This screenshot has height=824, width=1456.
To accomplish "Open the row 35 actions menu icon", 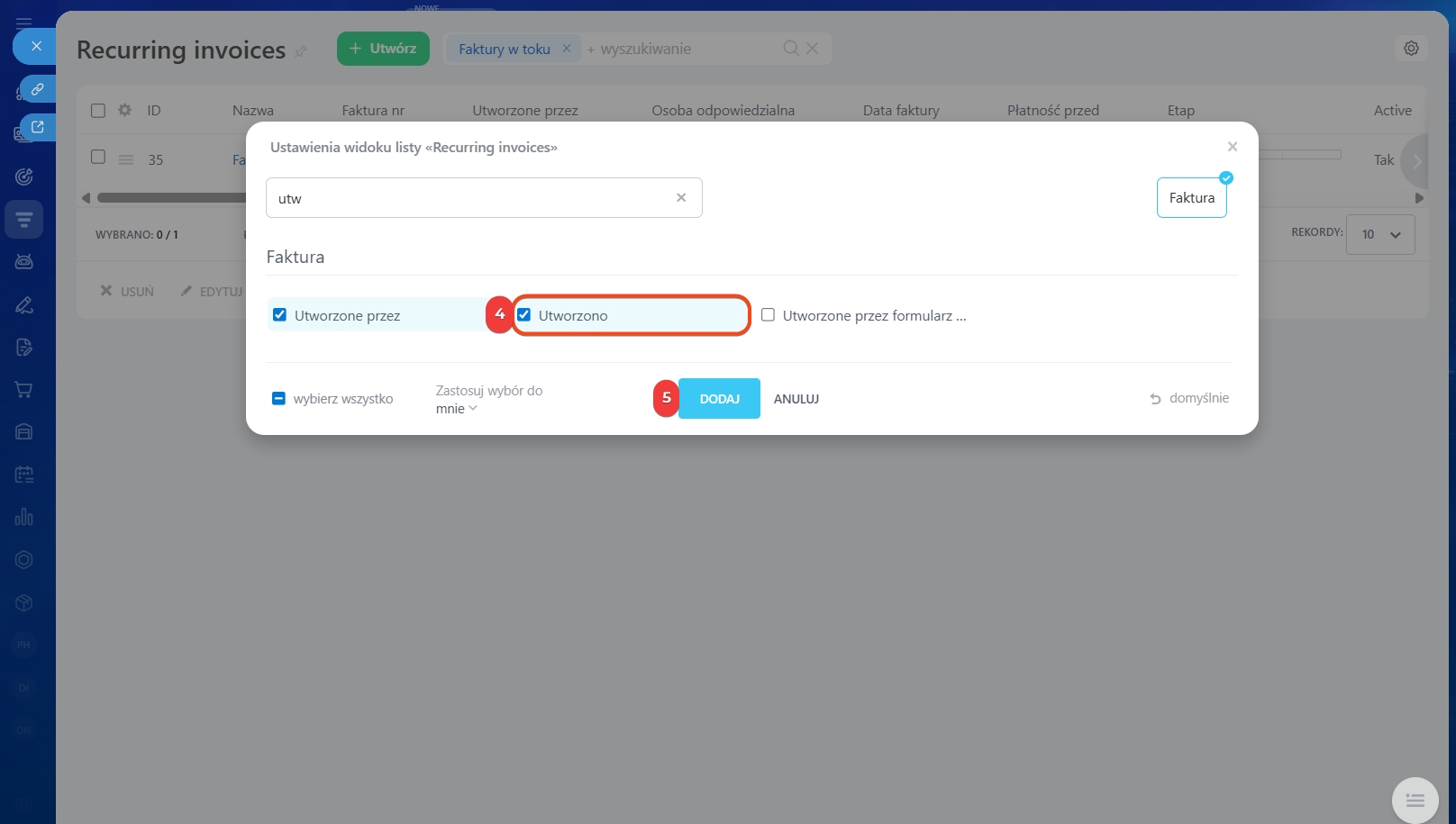I will tap(126, 159).
